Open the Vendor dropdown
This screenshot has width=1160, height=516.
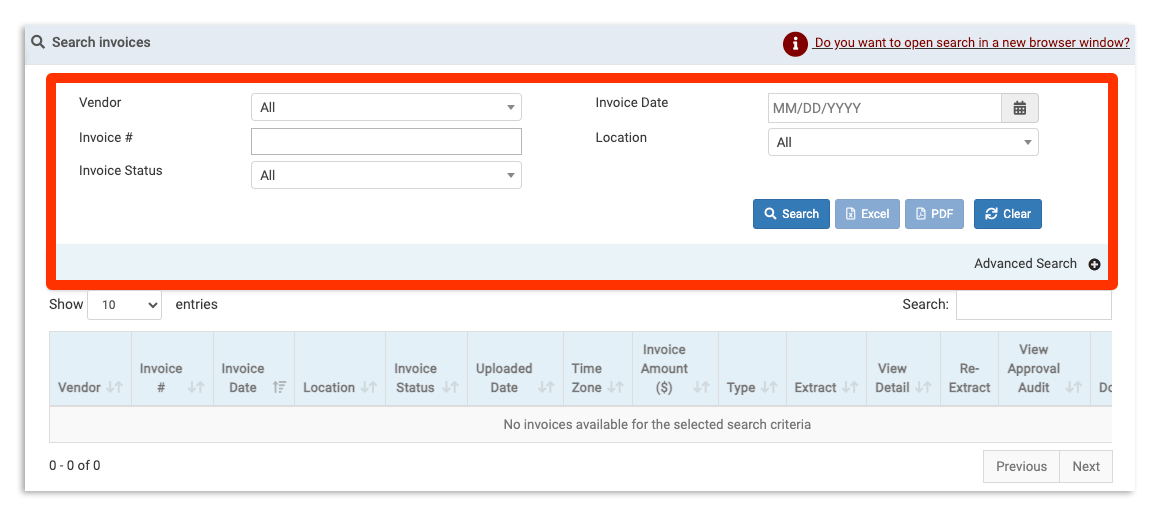(x=385, y=107)
